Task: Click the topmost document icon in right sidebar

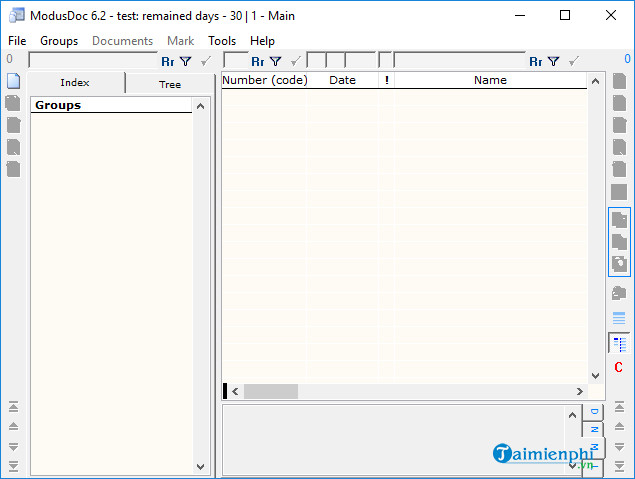Action: coord(619,82)
